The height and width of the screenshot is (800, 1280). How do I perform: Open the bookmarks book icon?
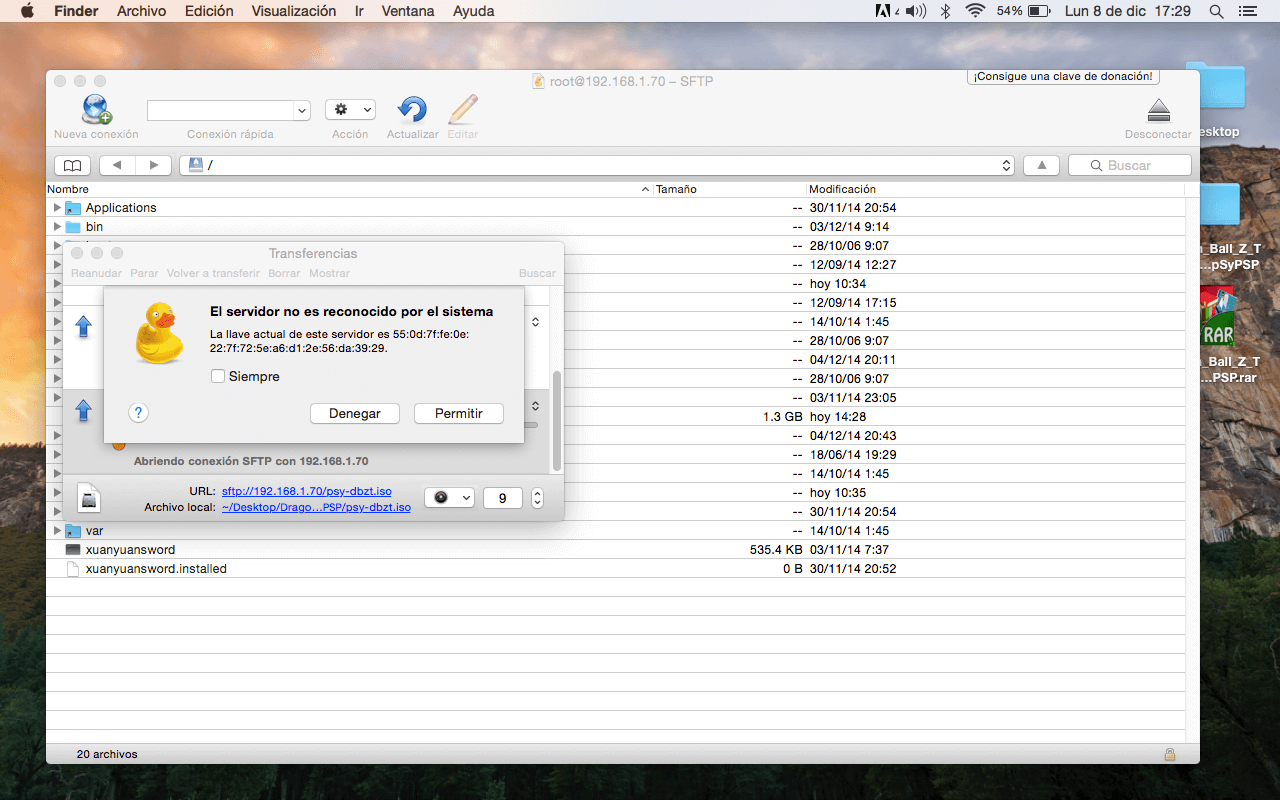coord(72,165)
